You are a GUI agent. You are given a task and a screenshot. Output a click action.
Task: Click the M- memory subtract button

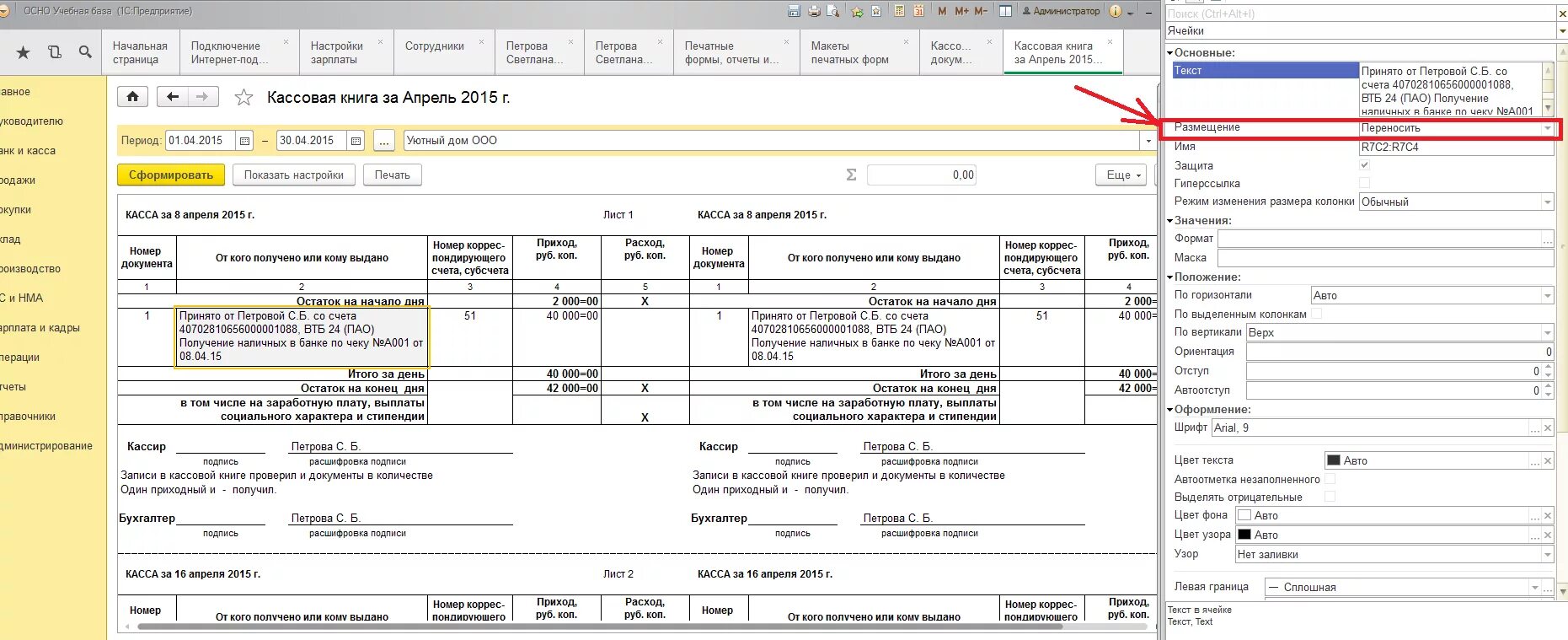[x=981, y=11]
